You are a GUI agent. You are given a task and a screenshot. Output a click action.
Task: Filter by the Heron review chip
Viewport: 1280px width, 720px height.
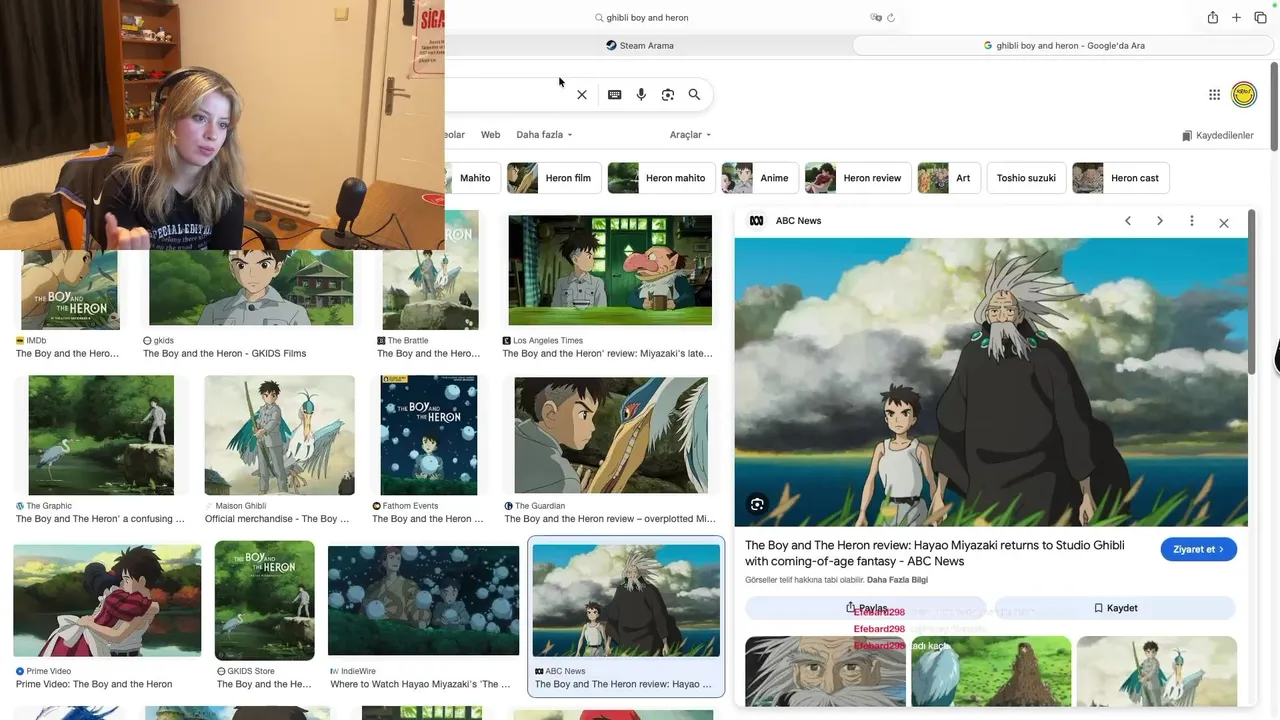pyautogui.click(x=858, y=178)
